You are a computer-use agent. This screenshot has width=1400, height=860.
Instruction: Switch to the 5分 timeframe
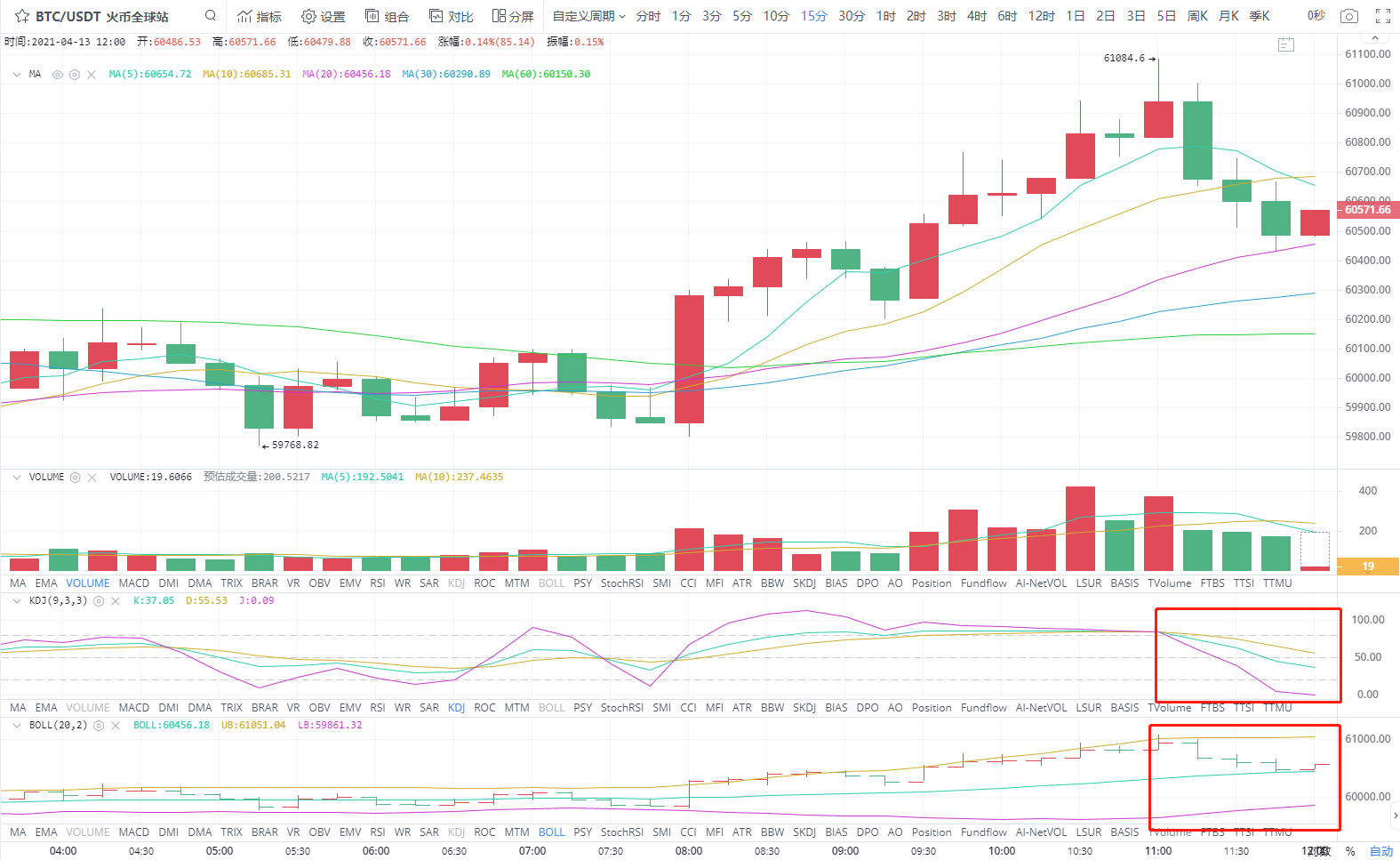click(742, 16)
